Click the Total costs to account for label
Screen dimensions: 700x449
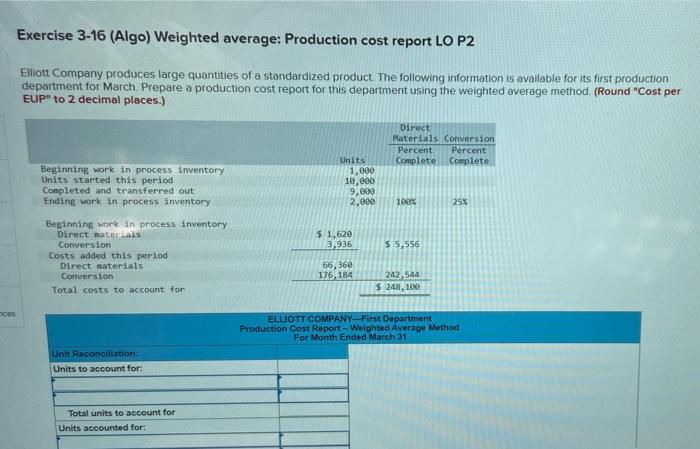pyautogui.click(x=118, y=290)
